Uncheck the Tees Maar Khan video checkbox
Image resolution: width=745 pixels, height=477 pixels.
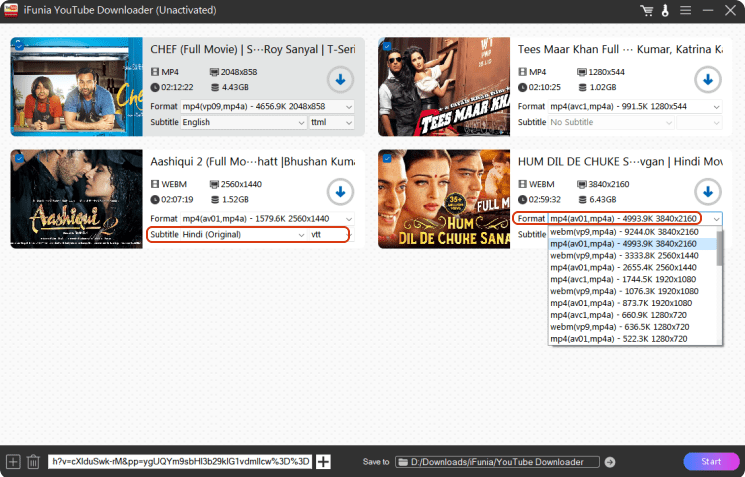point(386,45)
